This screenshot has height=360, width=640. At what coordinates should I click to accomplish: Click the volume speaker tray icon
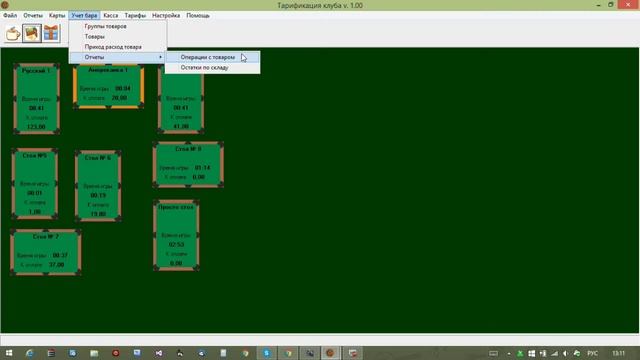pyautogui.click(x=565, y=353)
